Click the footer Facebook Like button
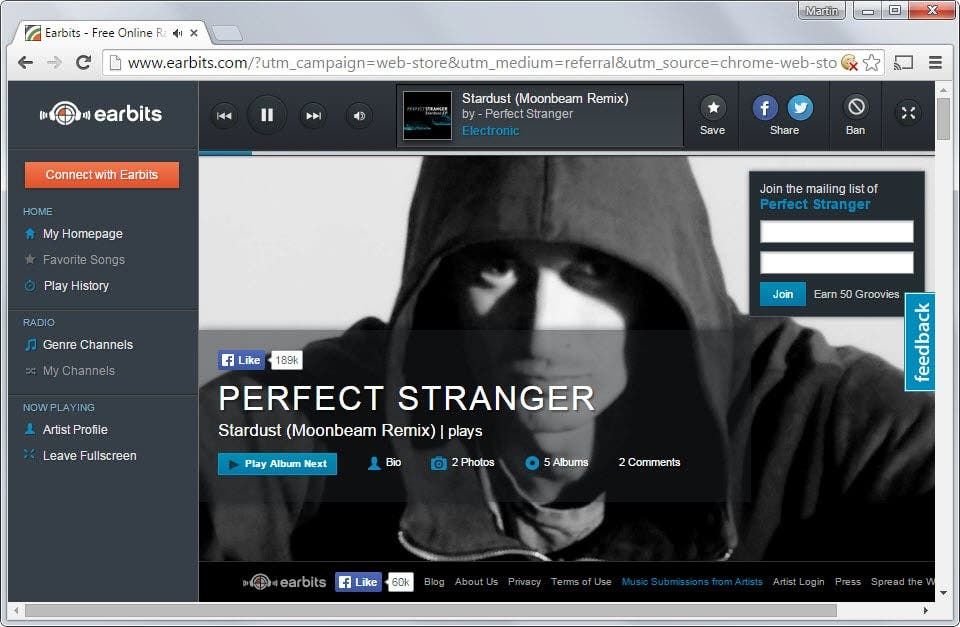This screenshot has height=627, width=960. [x=358, y=582]
